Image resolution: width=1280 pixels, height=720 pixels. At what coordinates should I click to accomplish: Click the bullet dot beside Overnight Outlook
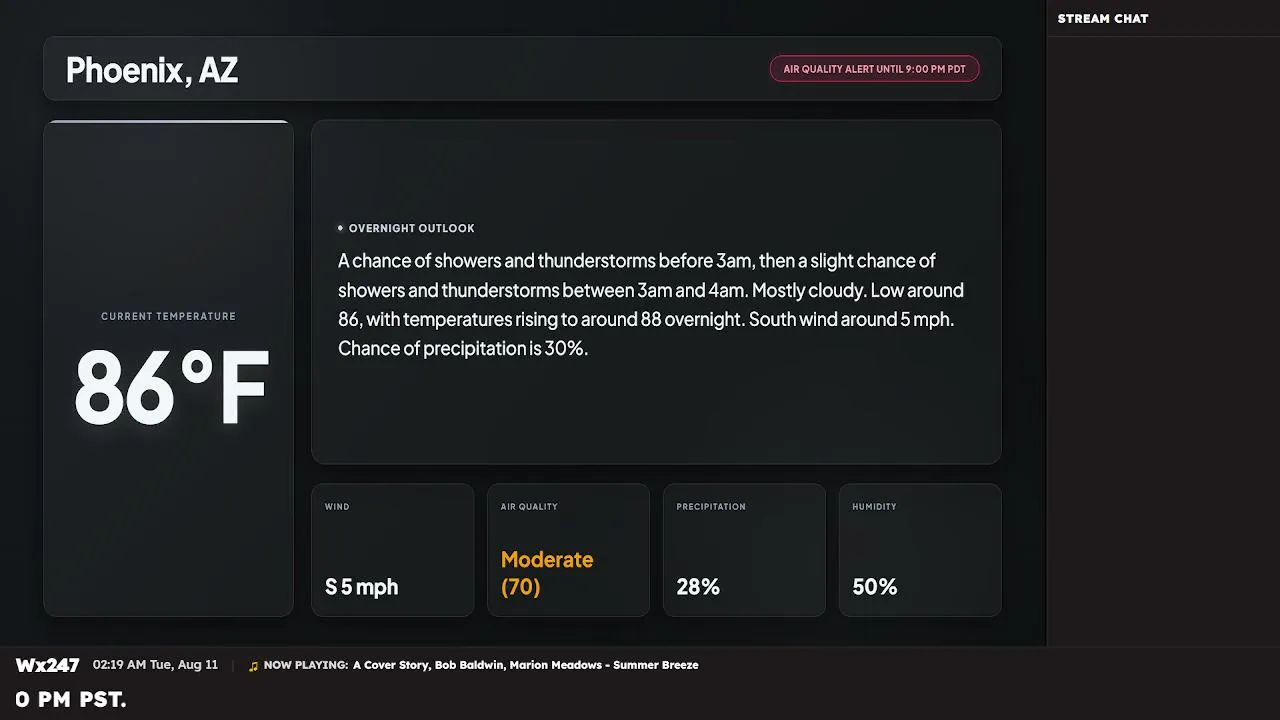(340, 228)
